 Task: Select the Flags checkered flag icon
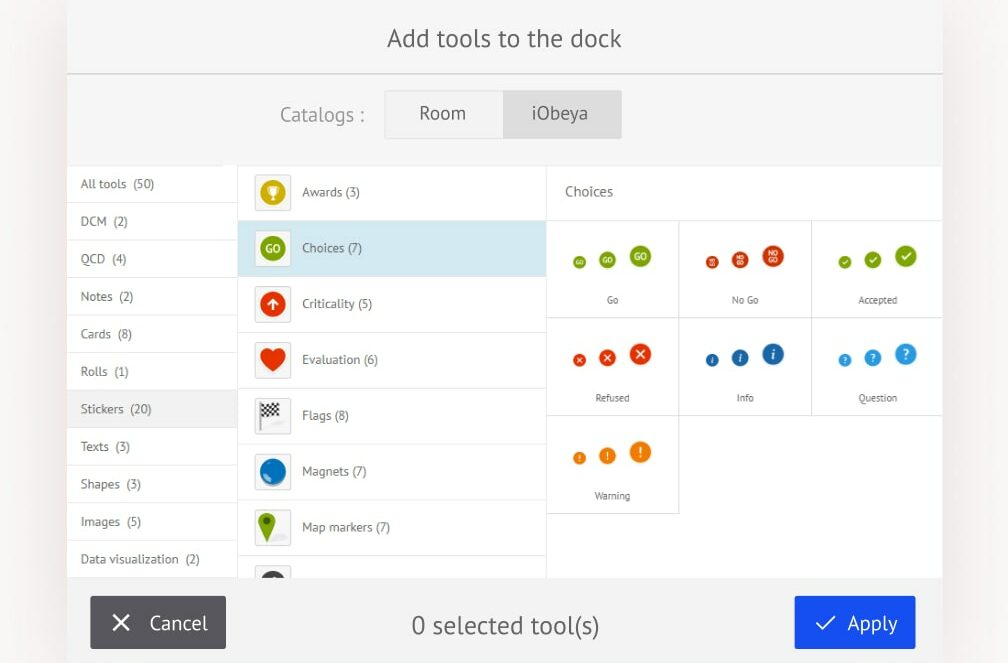(x=273, y=416)
